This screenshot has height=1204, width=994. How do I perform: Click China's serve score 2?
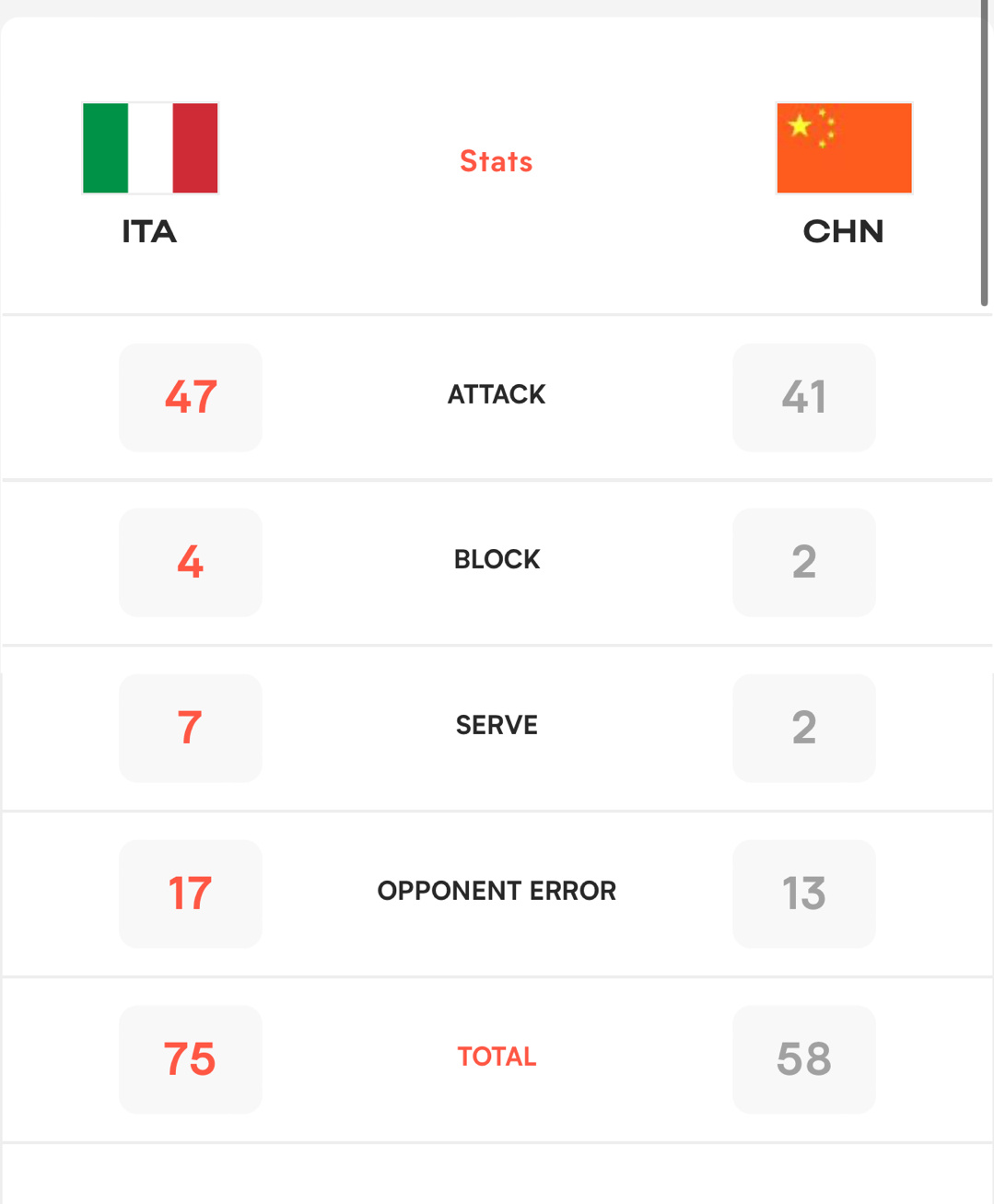pos(803,728)
